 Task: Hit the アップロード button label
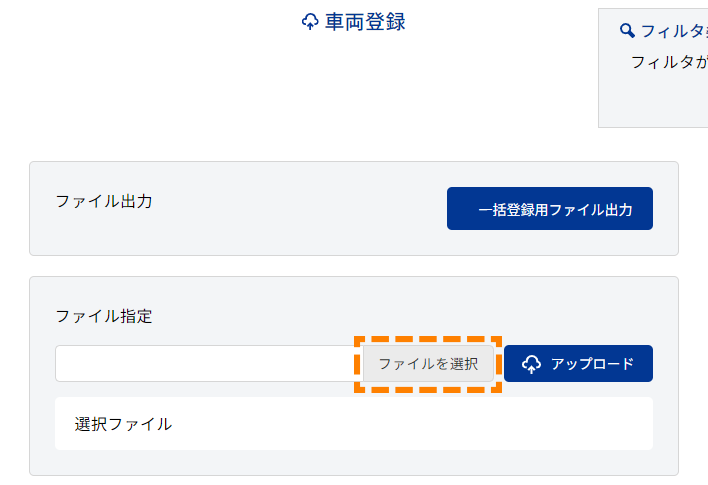pyautogui.click(x=592, y=364)
